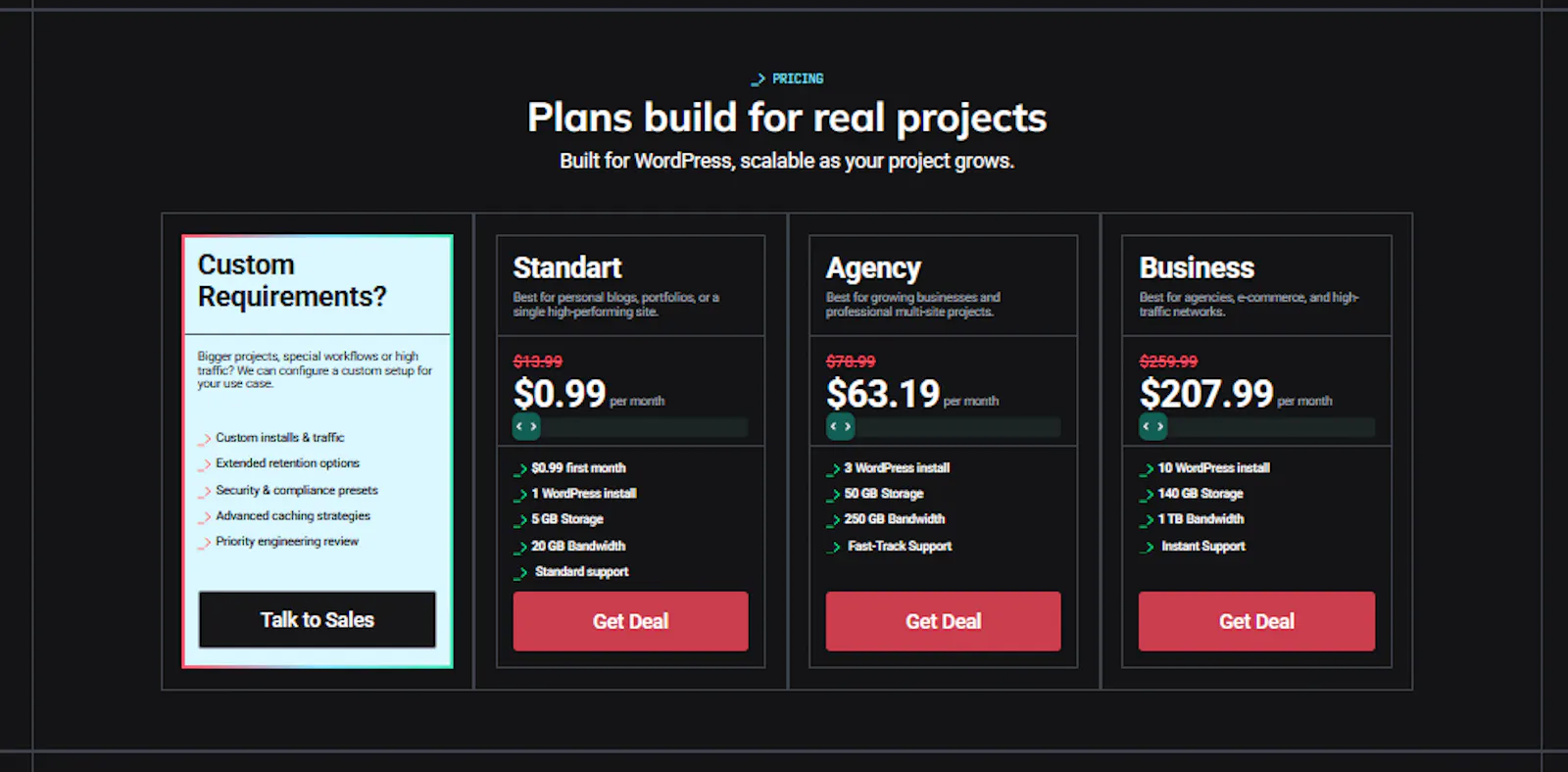Click the arrow icon beside 10 WordPress install
Viewport: 1568px width, 772px height.
1147,469
